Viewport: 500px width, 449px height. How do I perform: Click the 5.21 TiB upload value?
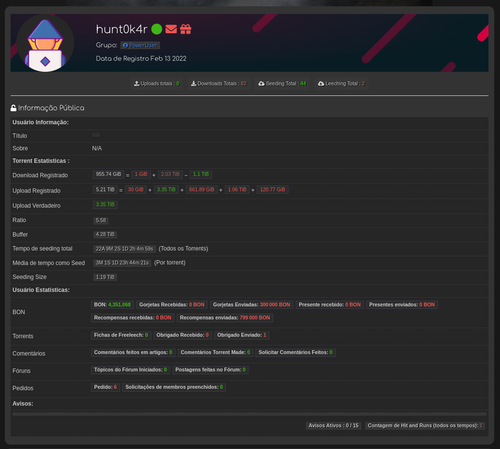pyautogui.click(x=105, y=190)
